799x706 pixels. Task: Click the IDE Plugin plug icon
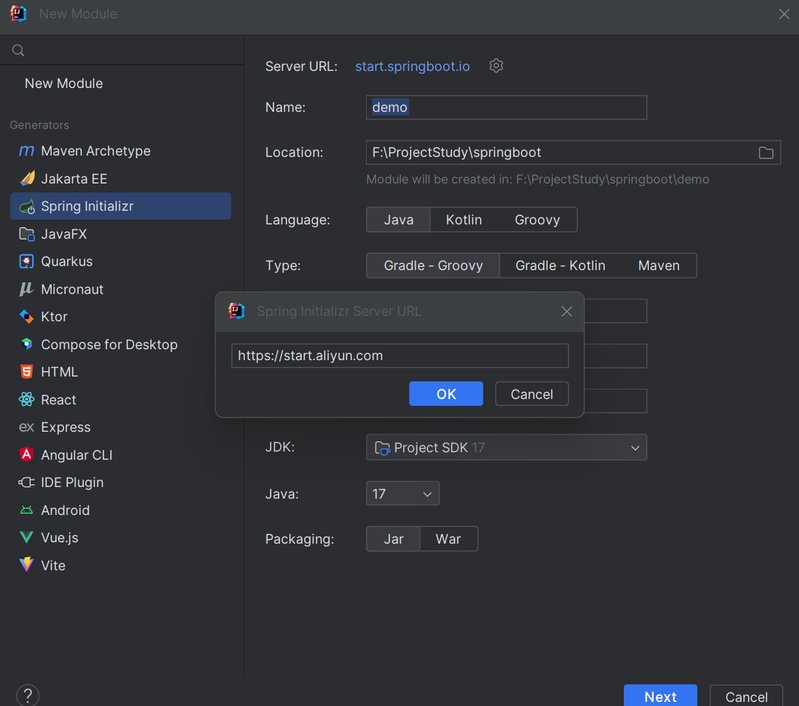click(26, 482)
